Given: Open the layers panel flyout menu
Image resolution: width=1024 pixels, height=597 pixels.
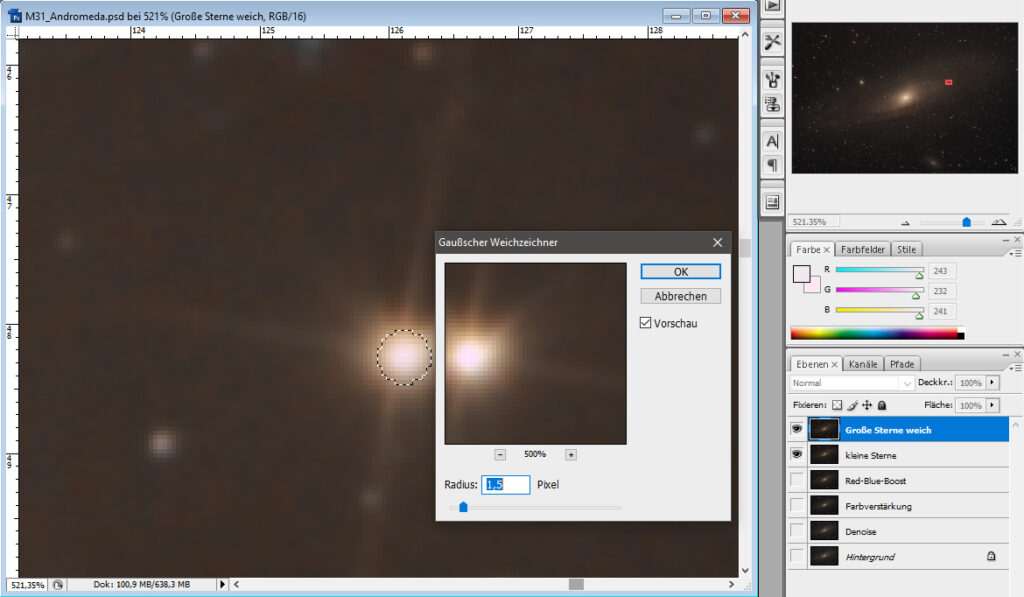Looking at the screenshot, I should [x=1015, y=367].
